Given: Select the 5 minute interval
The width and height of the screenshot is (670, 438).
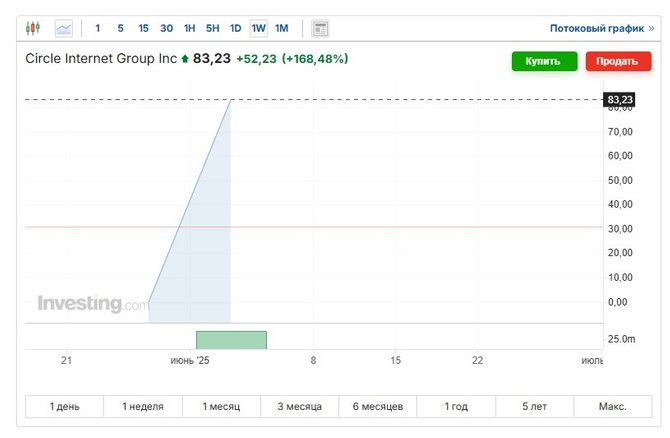Looking at the screenshot, I should tap(120, 29).
